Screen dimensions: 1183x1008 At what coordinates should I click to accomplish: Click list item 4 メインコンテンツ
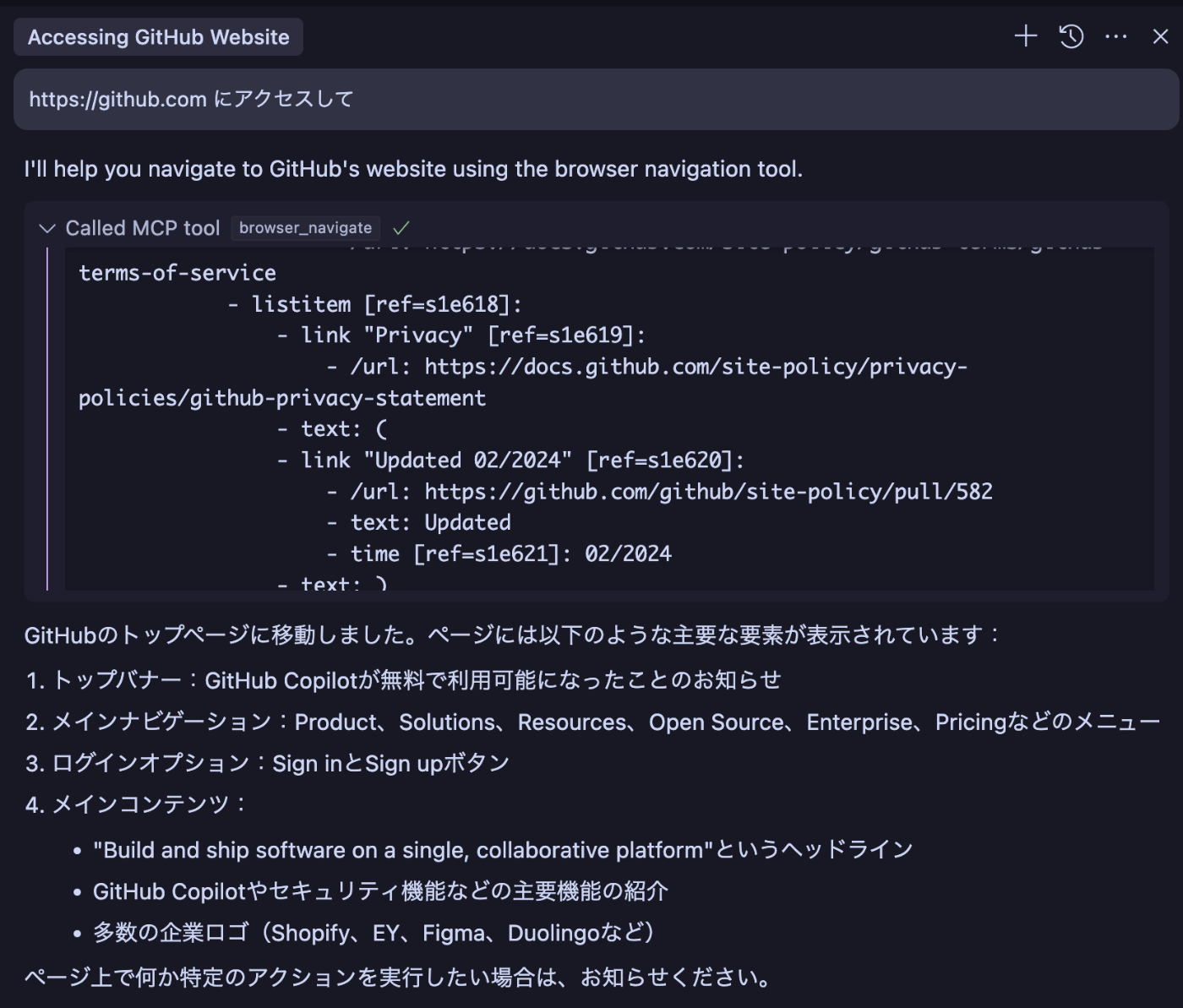135,804
